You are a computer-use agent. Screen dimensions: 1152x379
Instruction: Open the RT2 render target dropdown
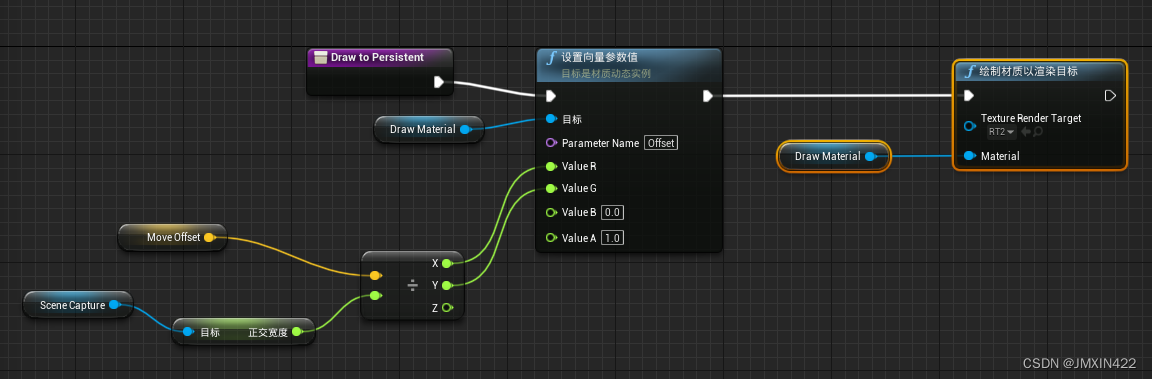pos(1002,131)
